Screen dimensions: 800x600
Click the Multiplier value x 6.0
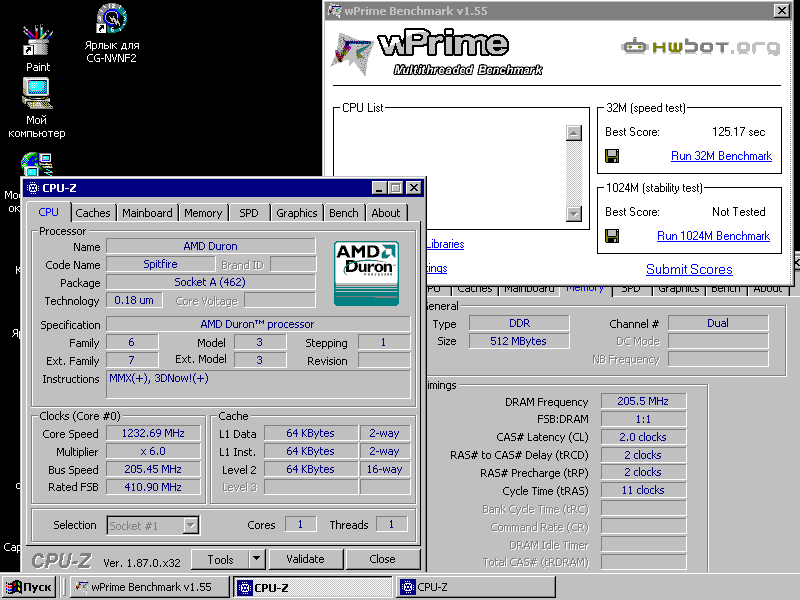(153, 452)
